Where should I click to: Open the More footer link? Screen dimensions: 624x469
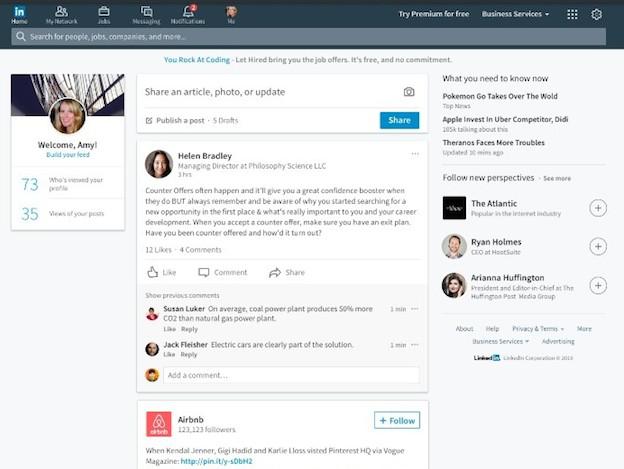pos(584,329)
